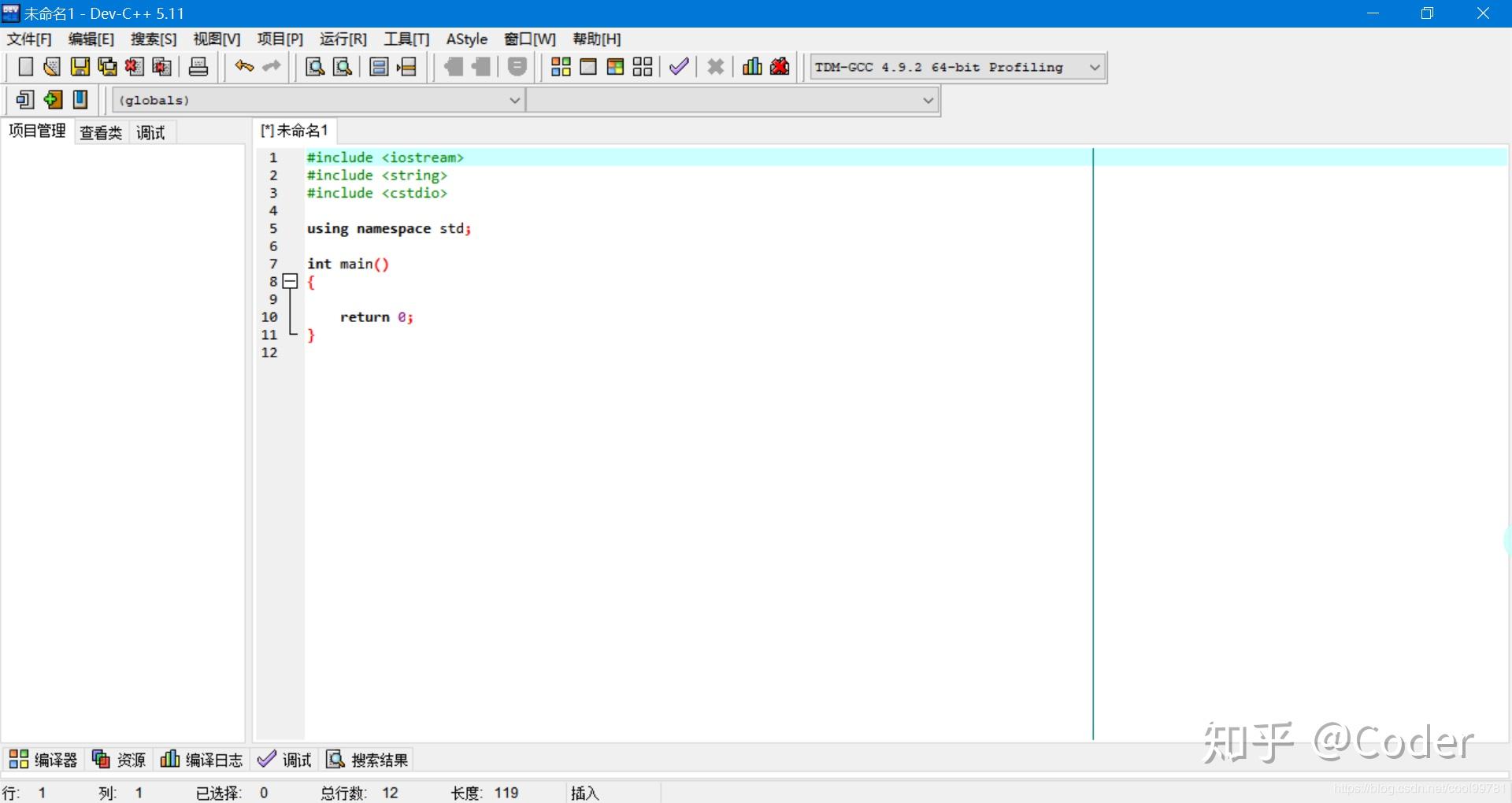Image resolution: width=1512 pixels, height=803 pixels.
Task: Open the 项目[P] menu
Action: [x=280, y=39]
